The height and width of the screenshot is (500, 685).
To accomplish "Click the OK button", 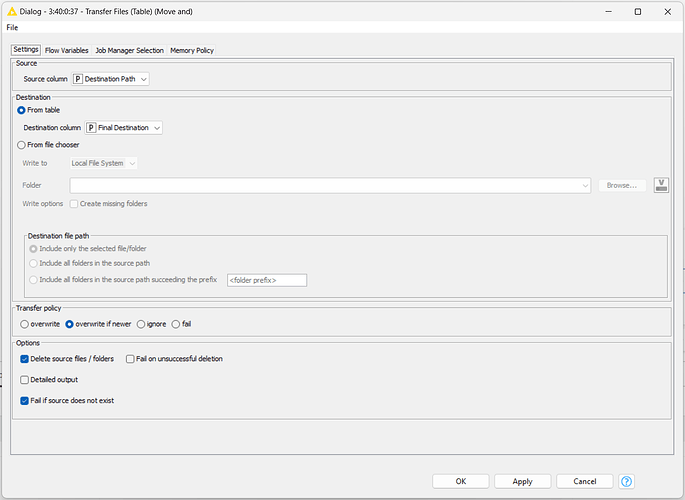I will (x=461, y=481).
